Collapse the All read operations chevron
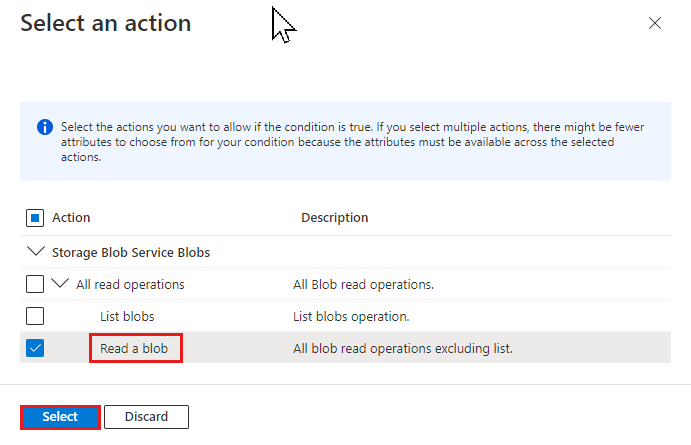The image size is (691, 445). [x=60, y=283]
